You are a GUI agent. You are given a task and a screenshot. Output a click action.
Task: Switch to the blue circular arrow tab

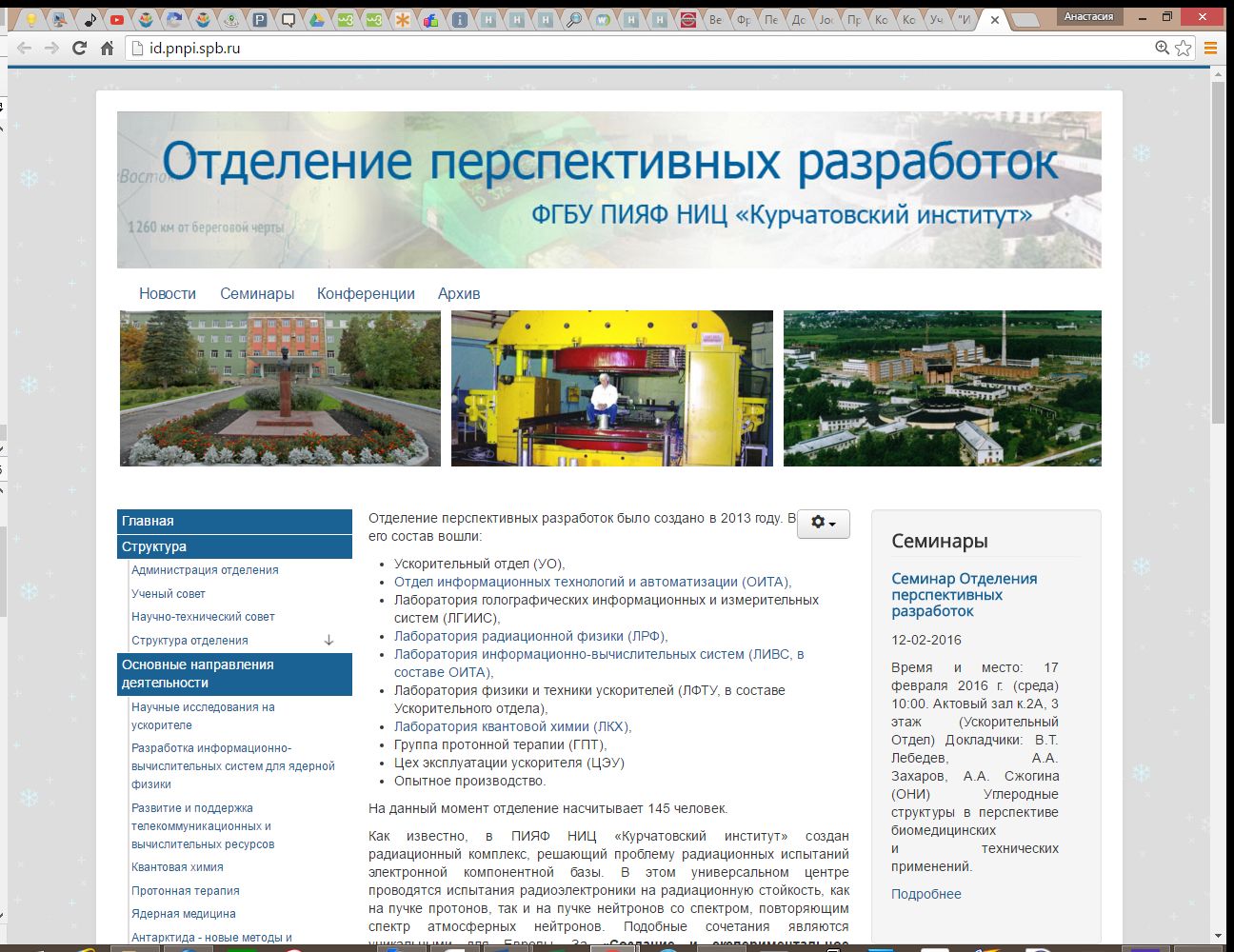point(174,19)
